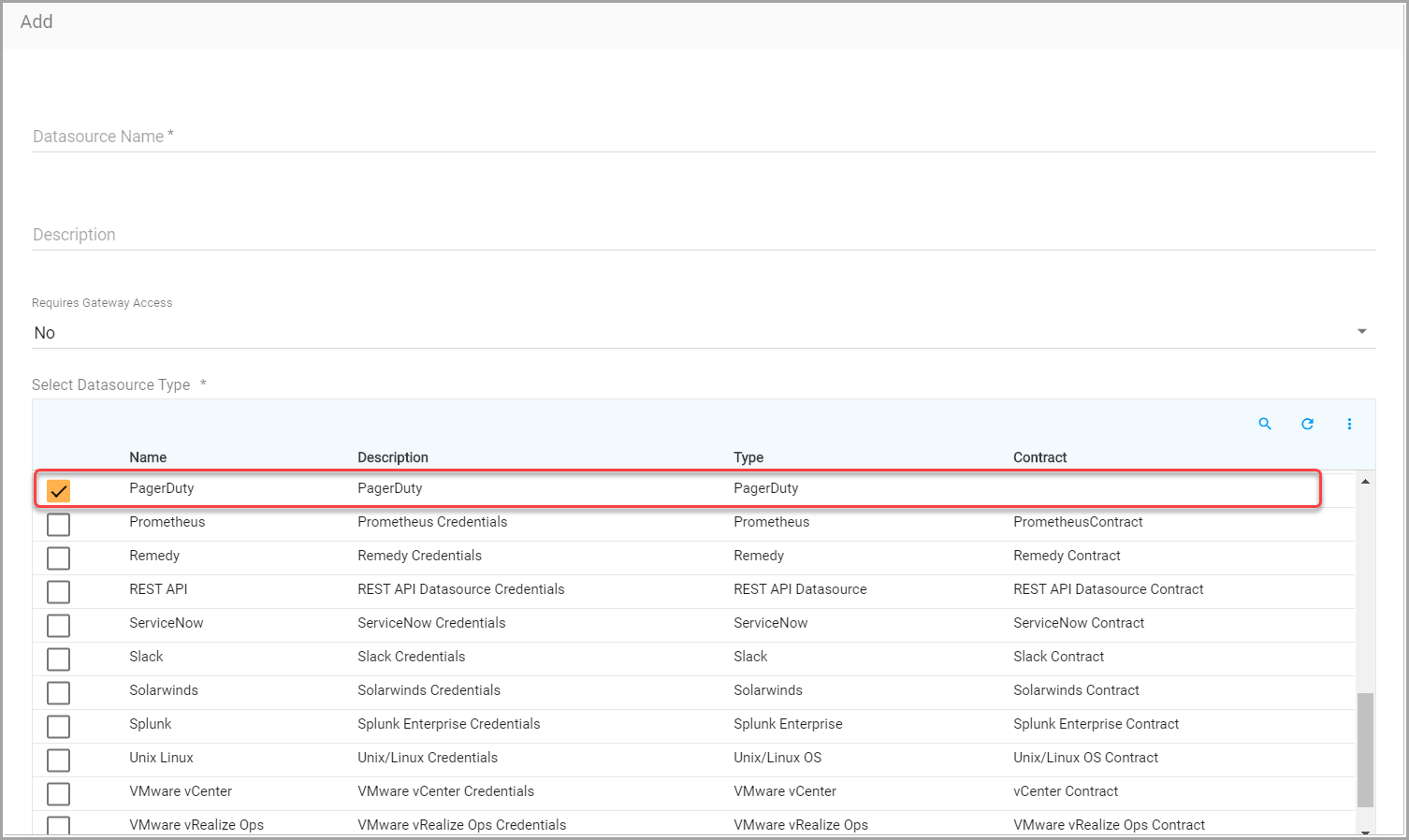Screen dimensions: 1409x840
Task: Click Splunk Enterprise Contract cell
Action: (x=1096, y=724)
